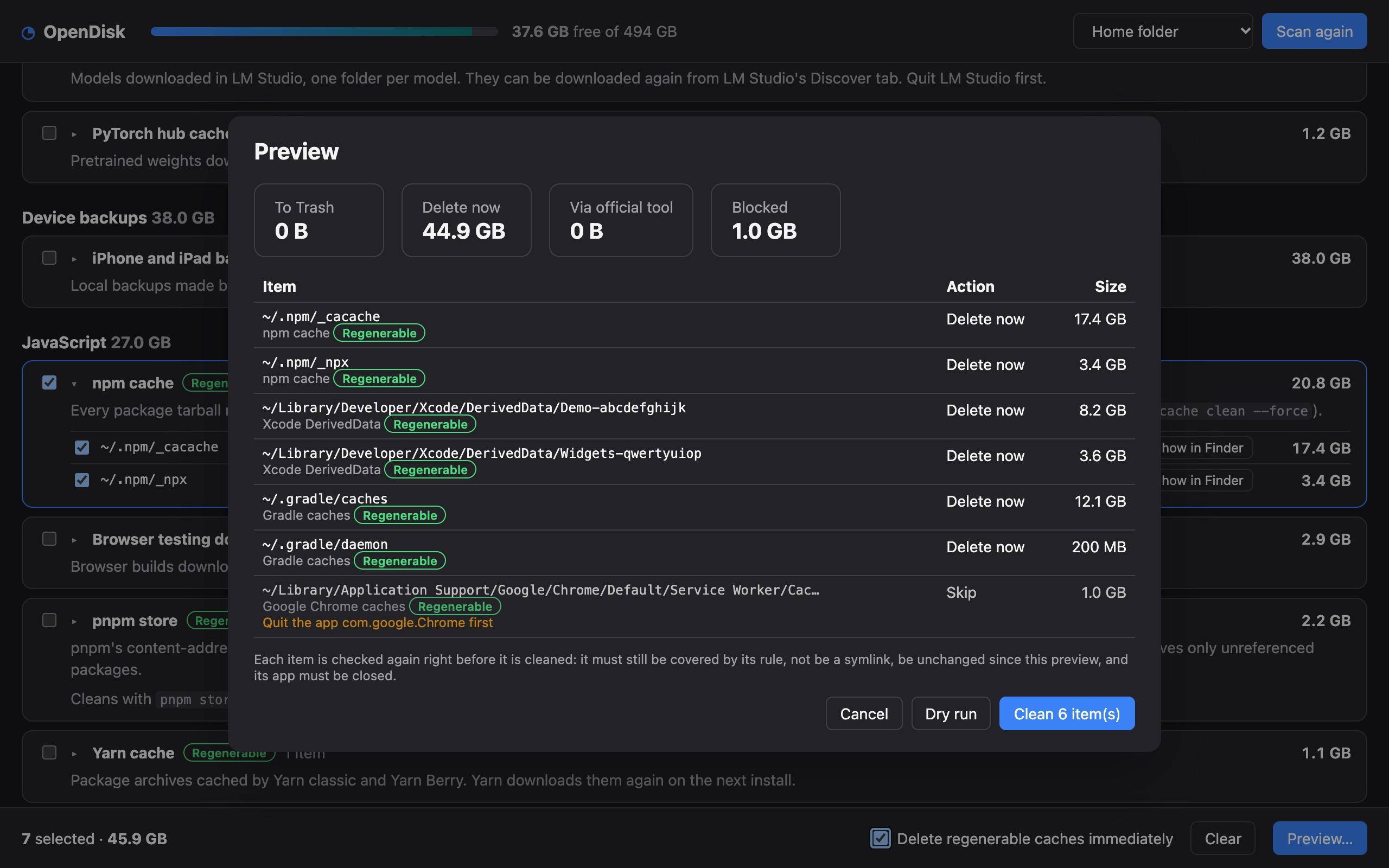This screenshot has height=868, width=1389.
Task: Expand the Yarn cache row
Action: pyautogui.click(x=74, y=754)
